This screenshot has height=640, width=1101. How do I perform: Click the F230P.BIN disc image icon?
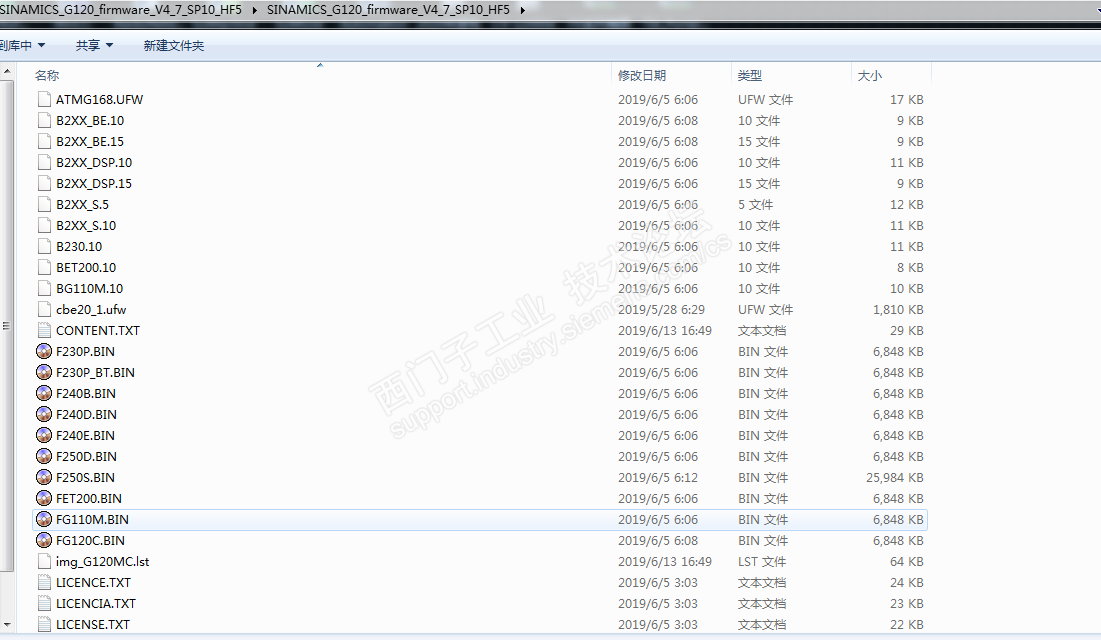tap(44, 351)
